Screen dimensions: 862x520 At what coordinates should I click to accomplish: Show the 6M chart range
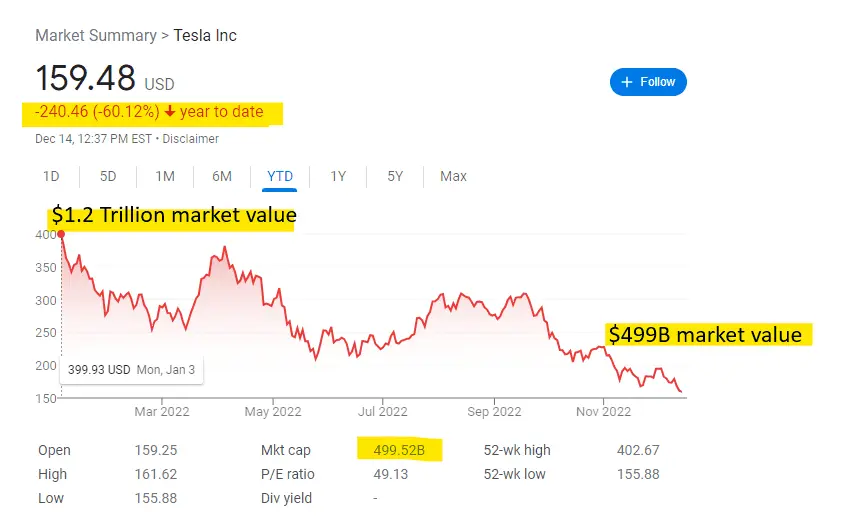click(x=222, y=176)
